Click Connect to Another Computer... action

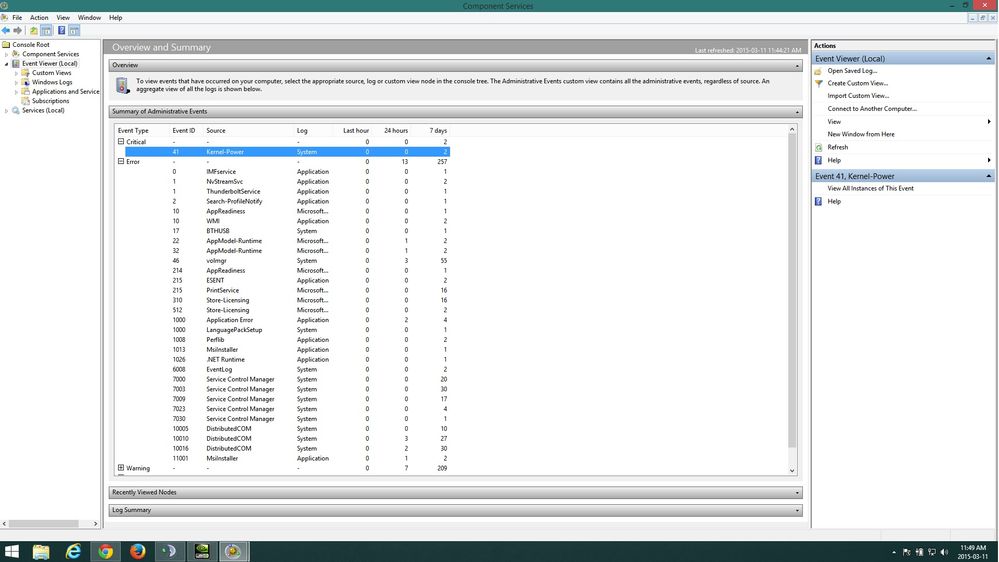(x=872, y=109)
